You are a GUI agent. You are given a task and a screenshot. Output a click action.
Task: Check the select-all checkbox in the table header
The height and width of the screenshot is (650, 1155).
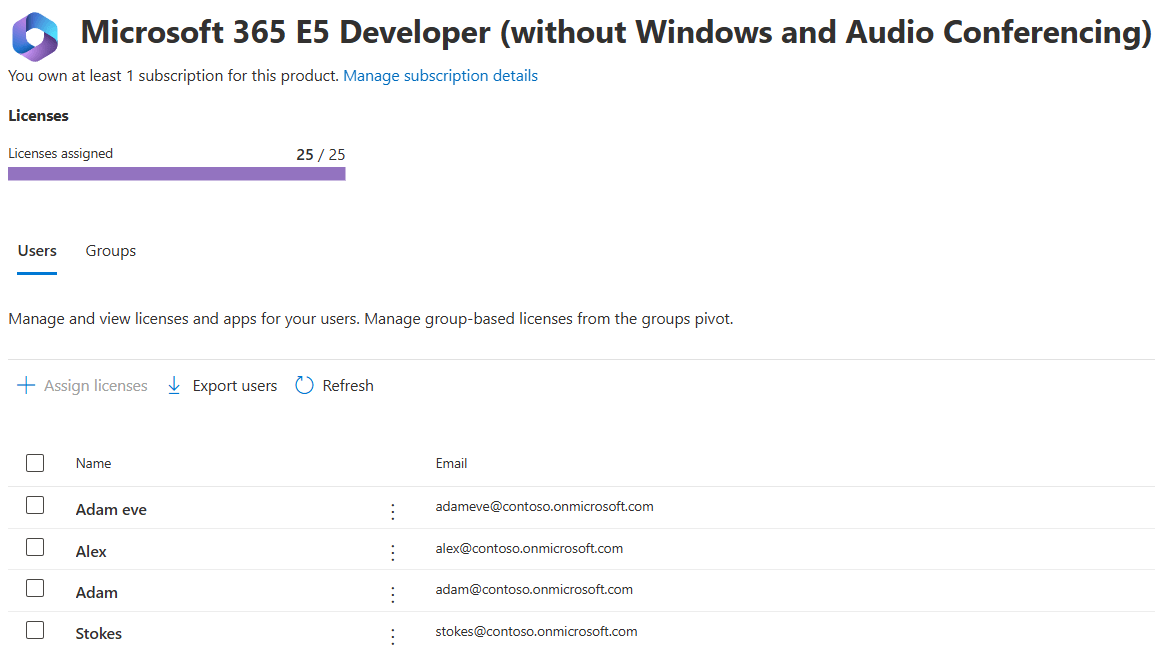35,462
